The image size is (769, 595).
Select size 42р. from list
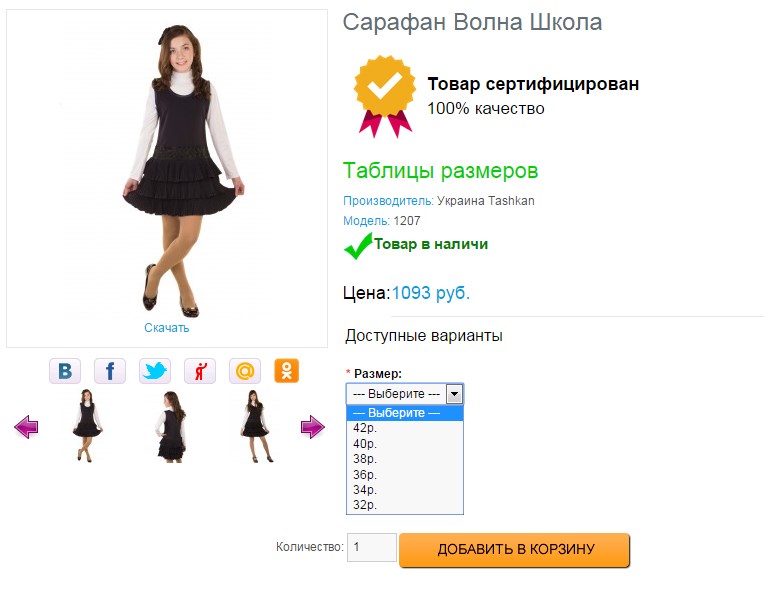tap(364, 428)
